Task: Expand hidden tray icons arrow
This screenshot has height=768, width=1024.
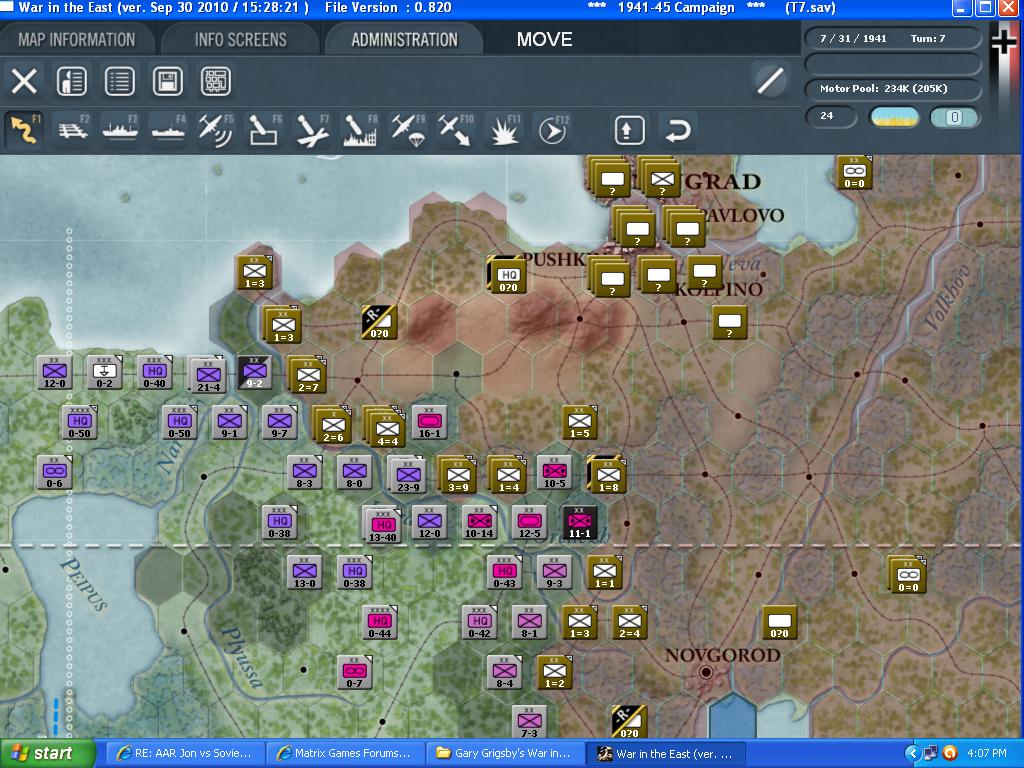Action: click(912, 754)
